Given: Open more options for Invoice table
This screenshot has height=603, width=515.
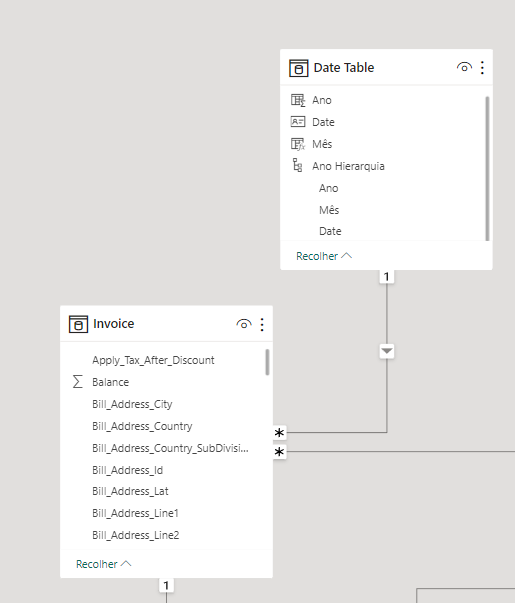Looking at the screenshot, I should pos(262,324).
